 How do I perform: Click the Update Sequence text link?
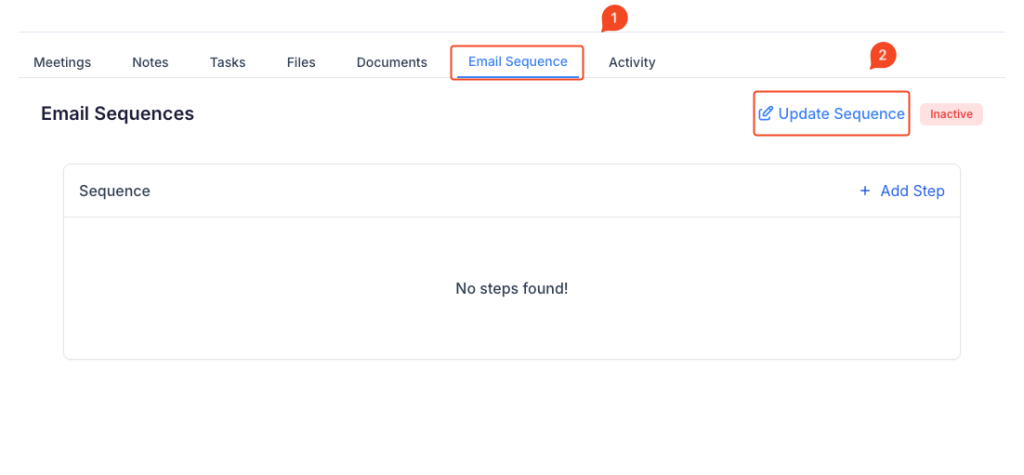(x=841, y=114)
